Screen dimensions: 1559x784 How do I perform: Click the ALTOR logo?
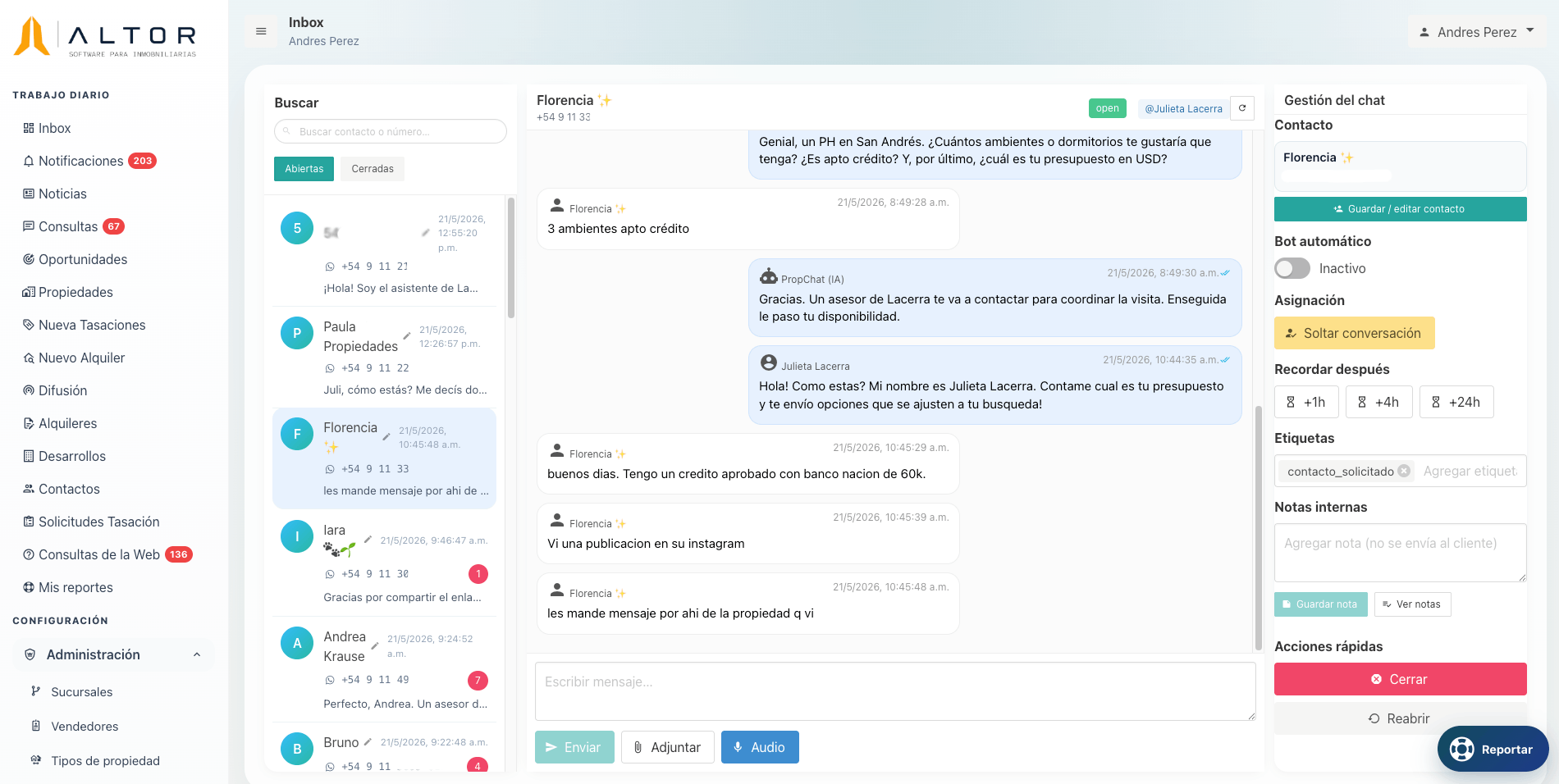click(105, 37)
